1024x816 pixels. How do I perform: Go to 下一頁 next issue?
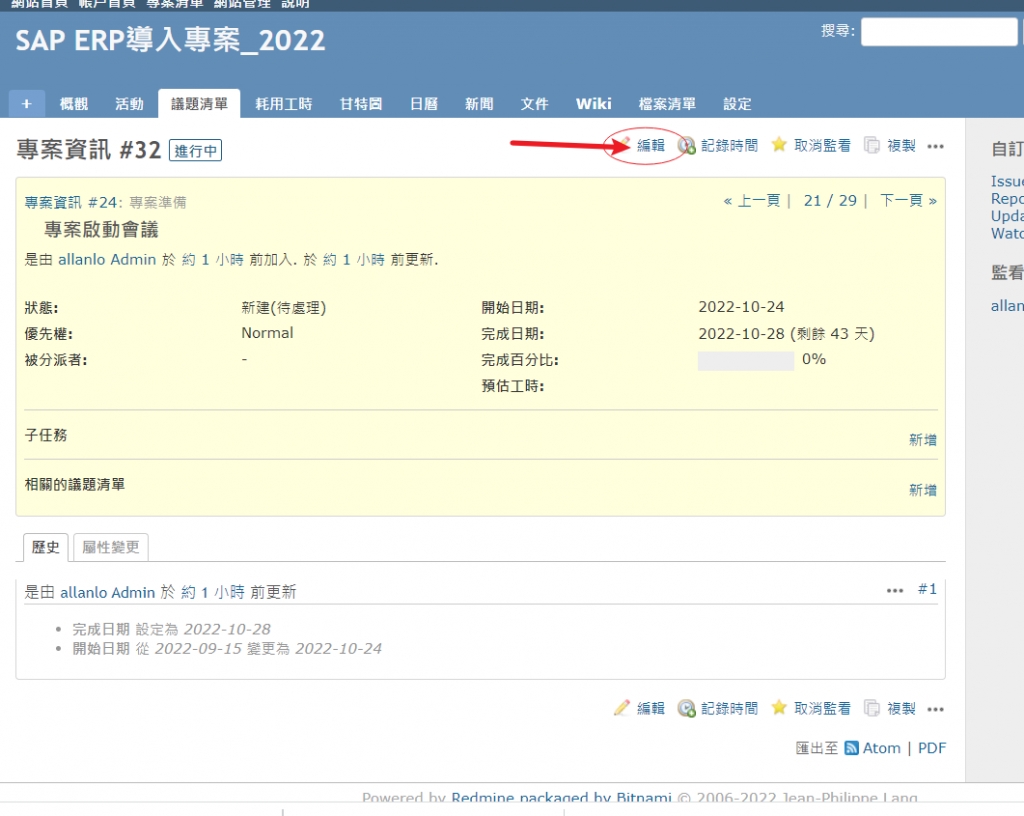tap(907, 200)
